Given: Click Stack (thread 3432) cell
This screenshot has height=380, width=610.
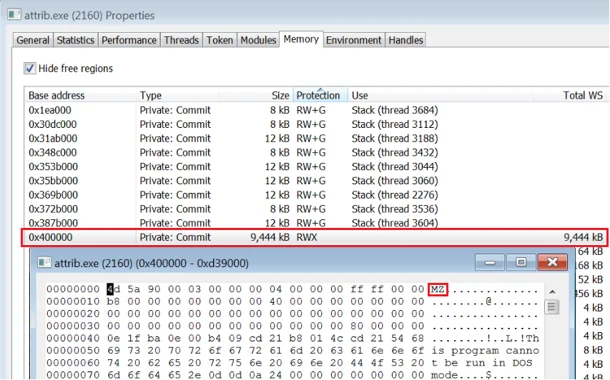Looking at the screenshot, I should 395,152.
